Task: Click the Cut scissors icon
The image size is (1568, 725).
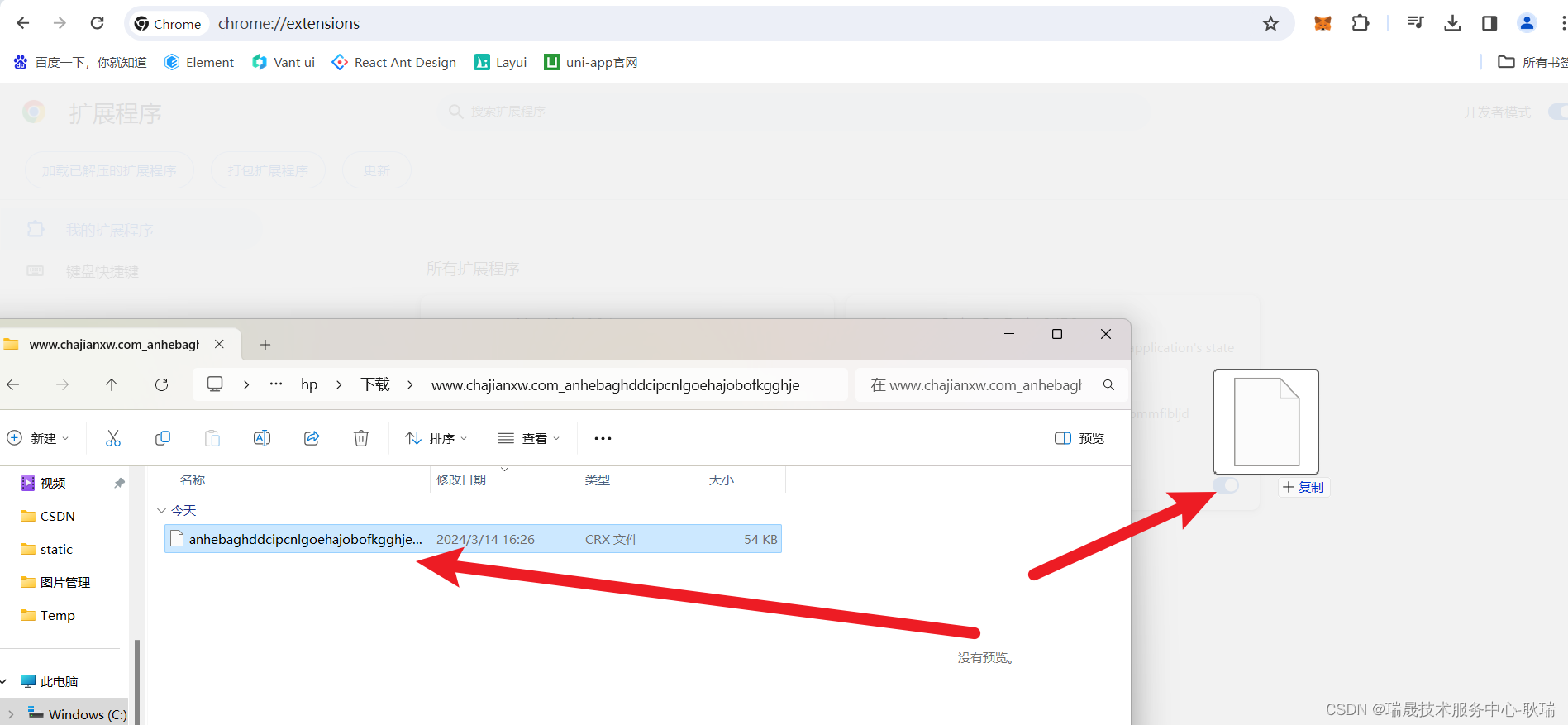Action: pyautogui.click(x=113, y=438)
